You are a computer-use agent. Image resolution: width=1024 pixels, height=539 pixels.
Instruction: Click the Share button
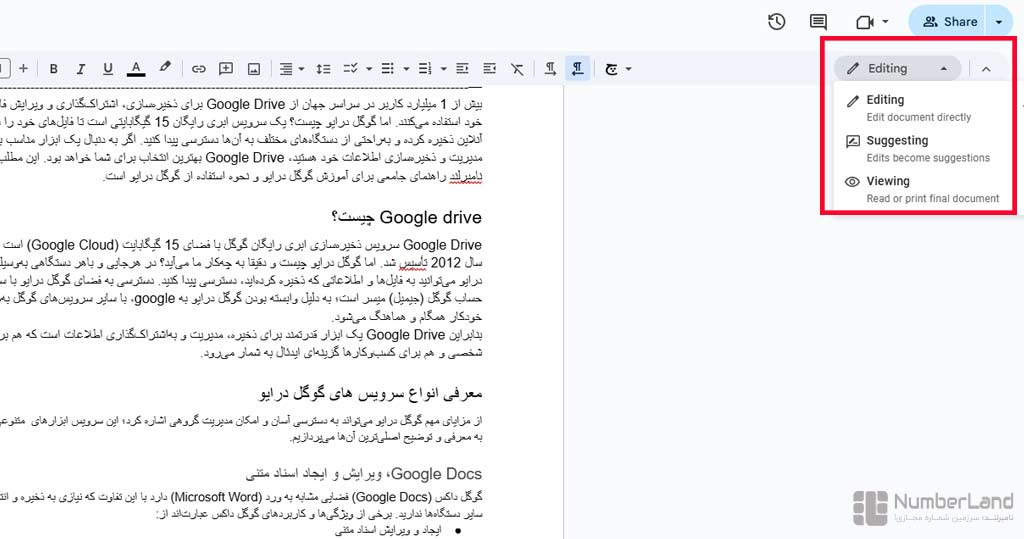click(950, 22)
